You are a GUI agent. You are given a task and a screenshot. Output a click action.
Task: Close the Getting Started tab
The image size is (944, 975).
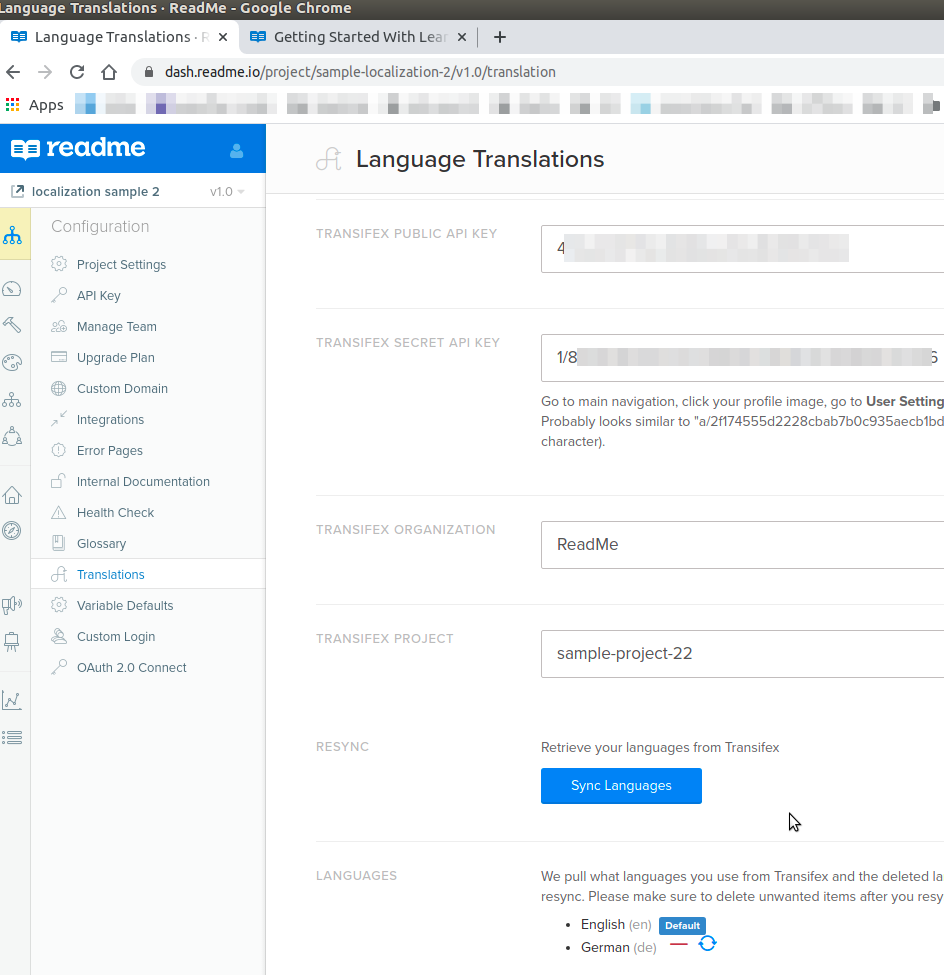pos(461,37)
